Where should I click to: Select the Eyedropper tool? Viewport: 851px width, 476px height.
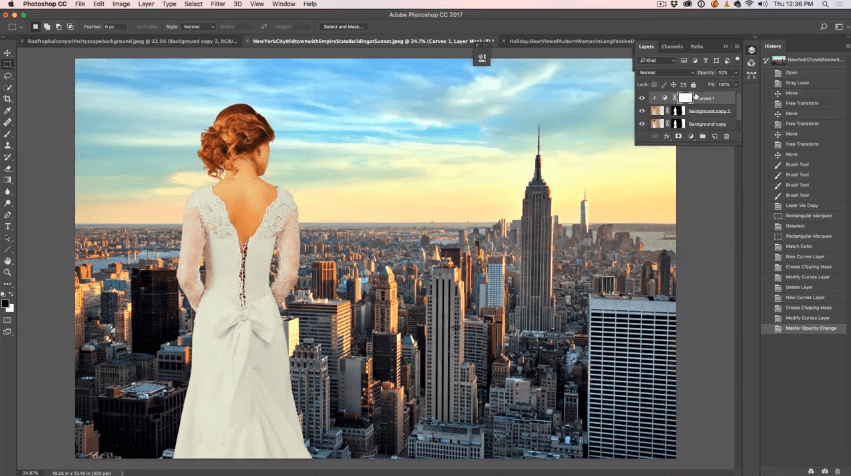point(8,111)
